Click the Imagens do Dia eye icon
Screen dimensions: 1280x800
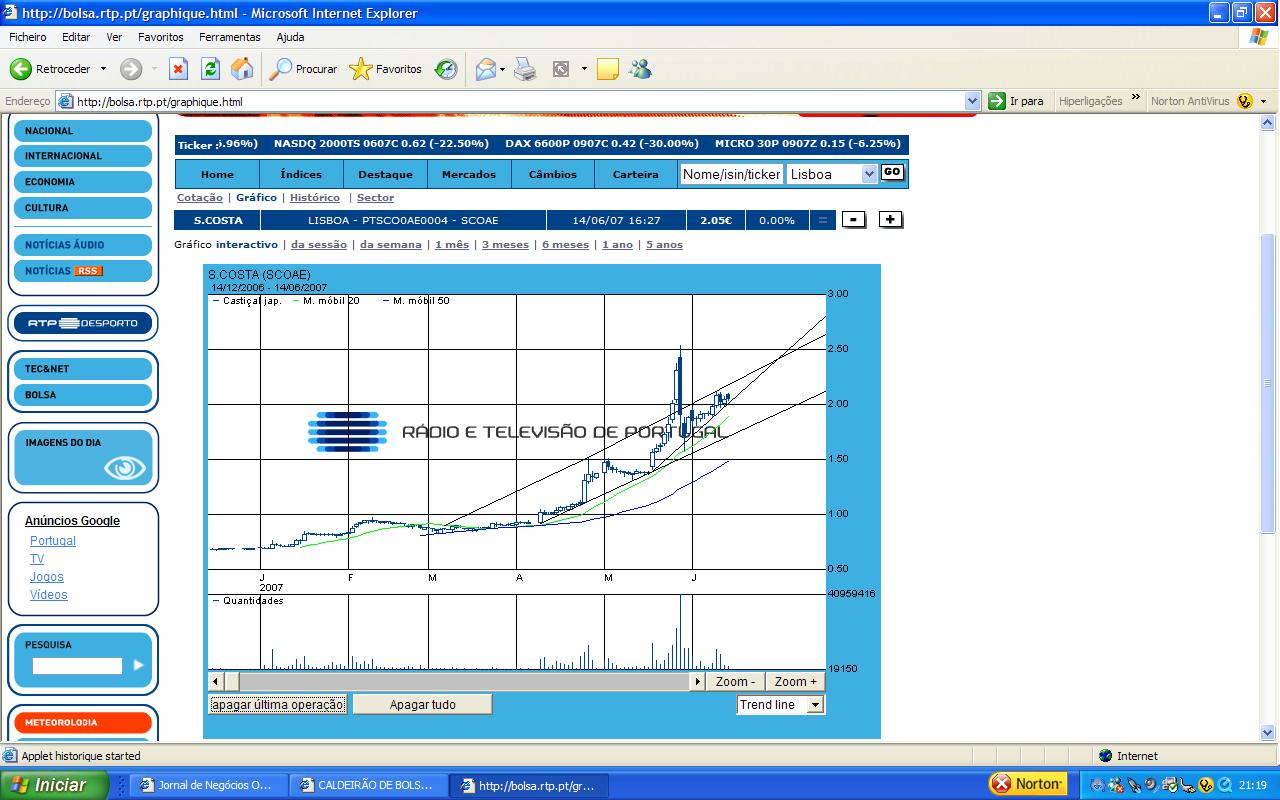coord(124,467)
